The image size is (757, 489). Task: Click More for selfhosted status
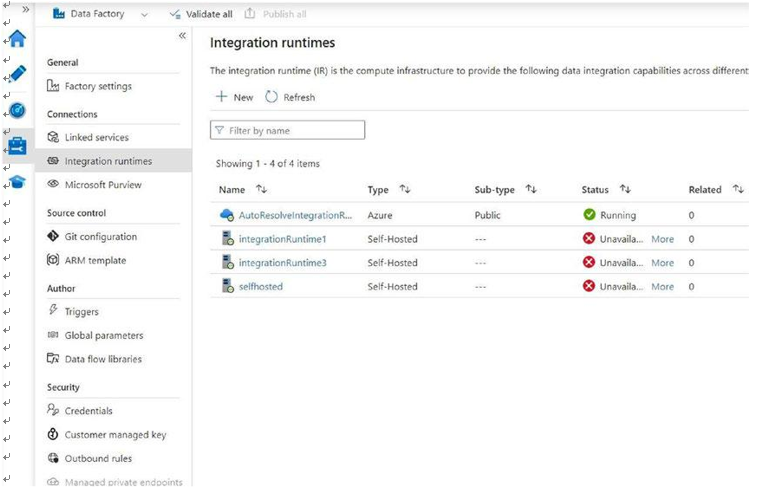click(x=662, y=287)
